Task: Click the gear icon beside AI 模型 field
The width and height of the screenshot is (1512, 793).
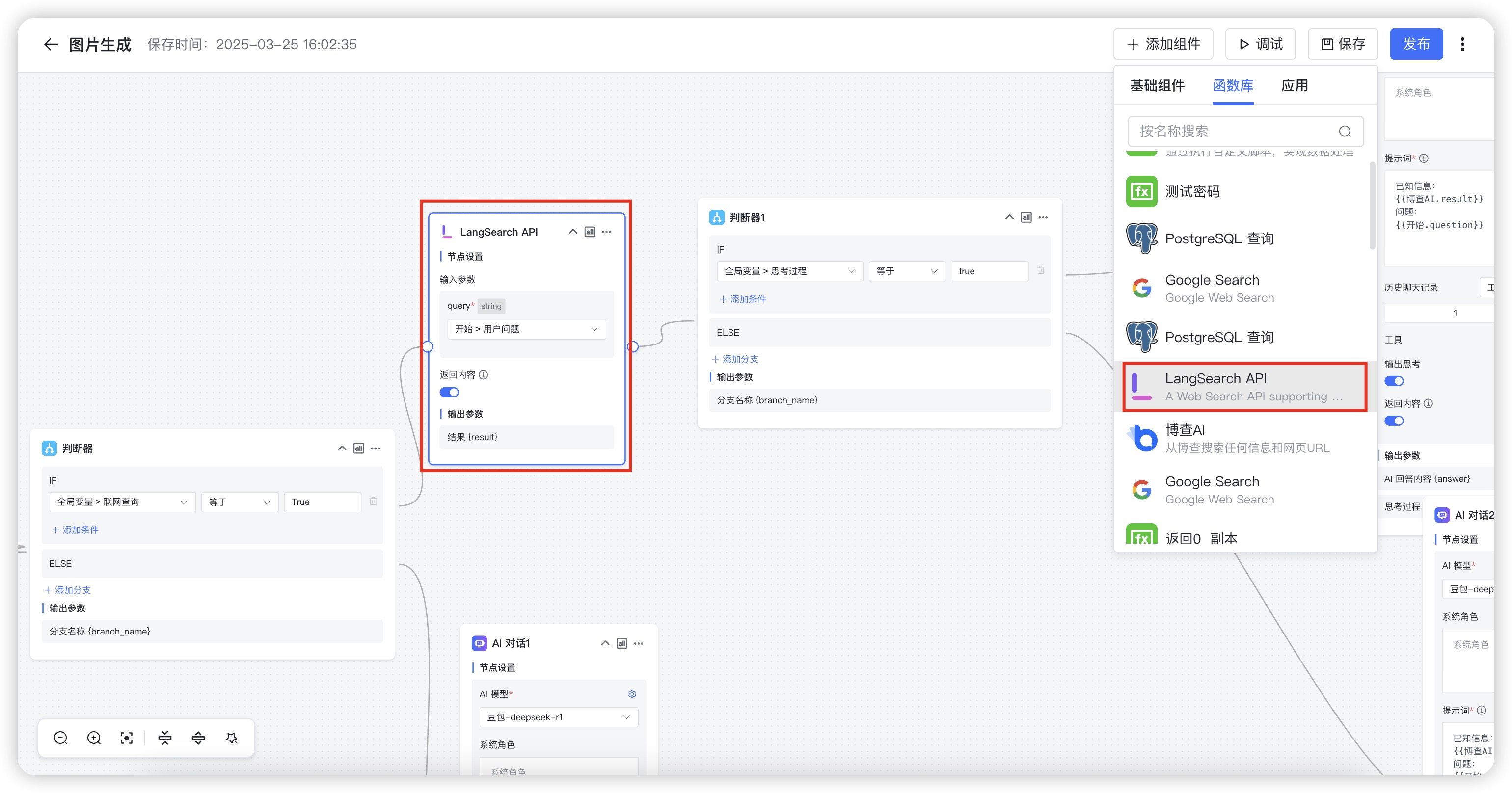Action: (632, 693)
